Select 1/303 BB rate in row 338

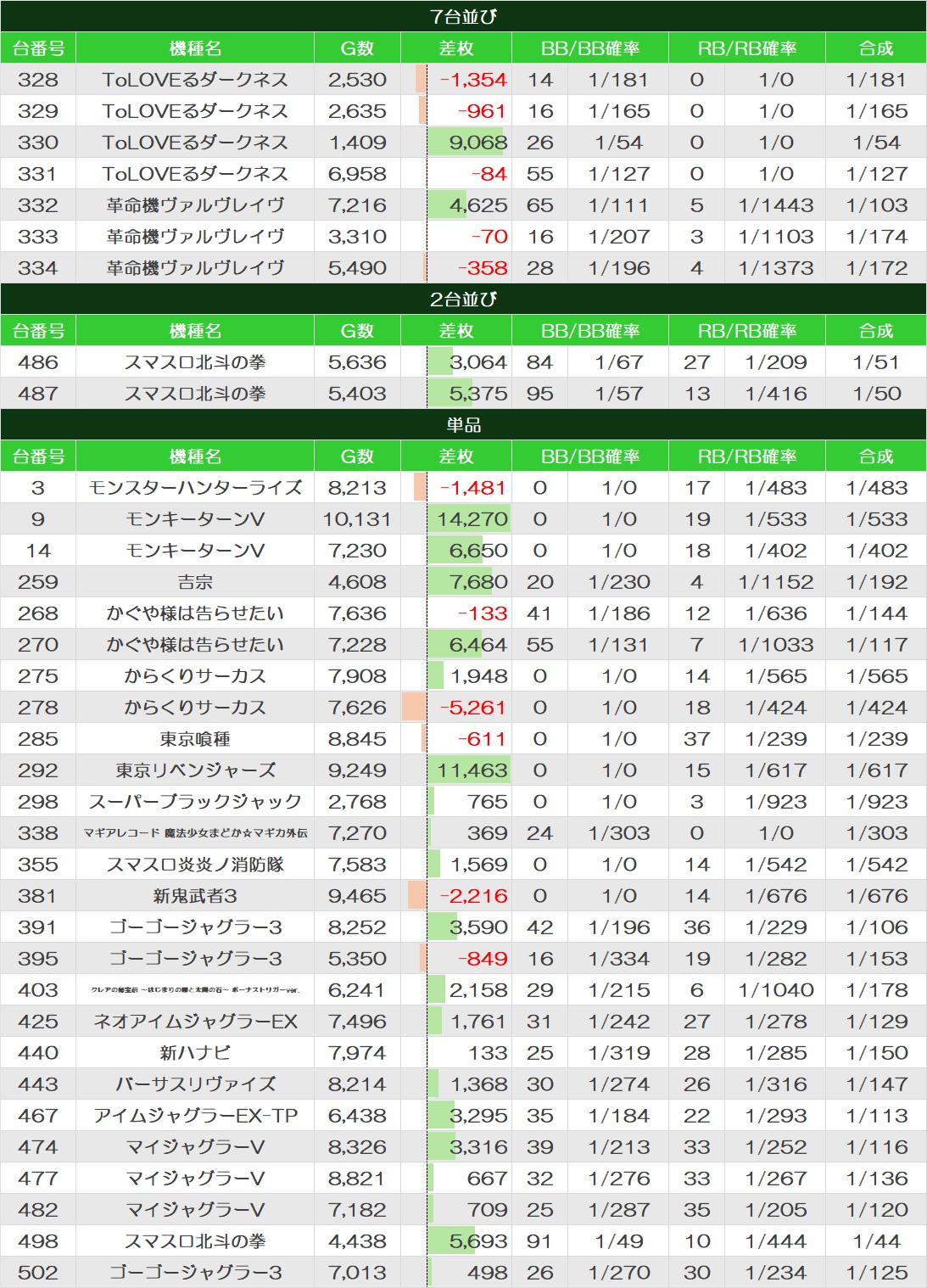point(619,833)
